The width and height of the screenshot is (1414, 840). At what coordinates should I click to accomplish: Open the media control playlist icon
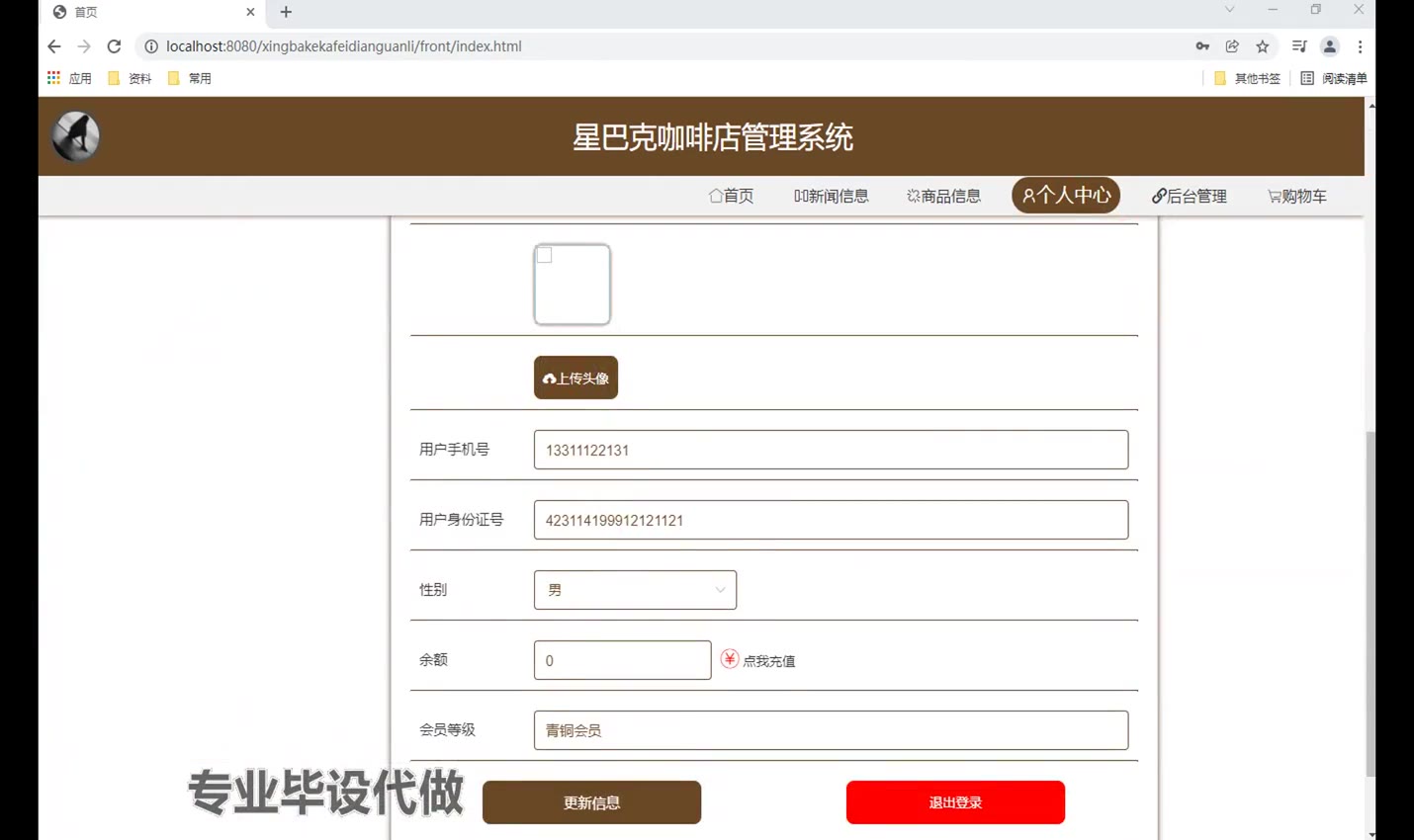(x=1299, y=46)
